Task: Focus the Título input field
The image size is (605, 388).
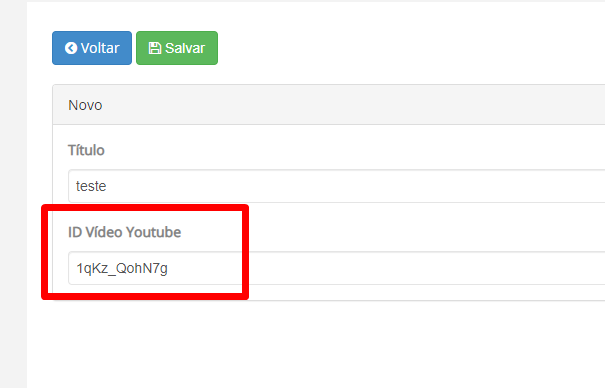Action: pos(336,186)
